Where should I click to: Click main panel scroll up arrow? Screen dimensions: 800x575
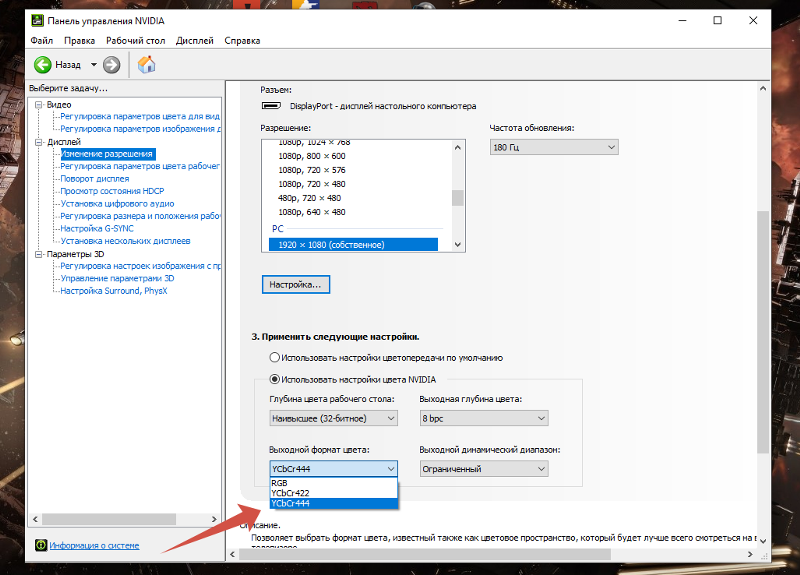click(763, 89)
